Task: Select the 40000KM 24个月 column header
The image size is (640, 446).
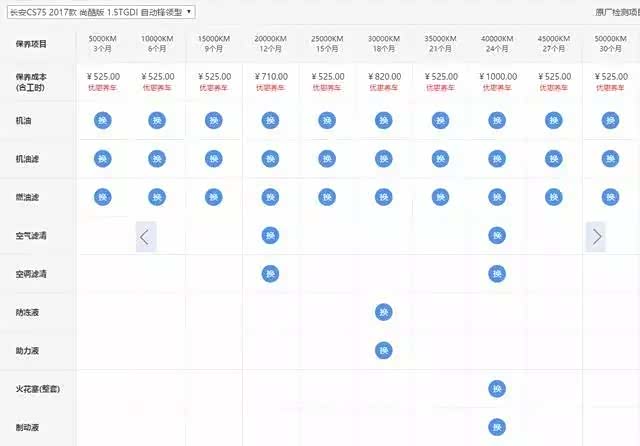Action: (497, 44)
